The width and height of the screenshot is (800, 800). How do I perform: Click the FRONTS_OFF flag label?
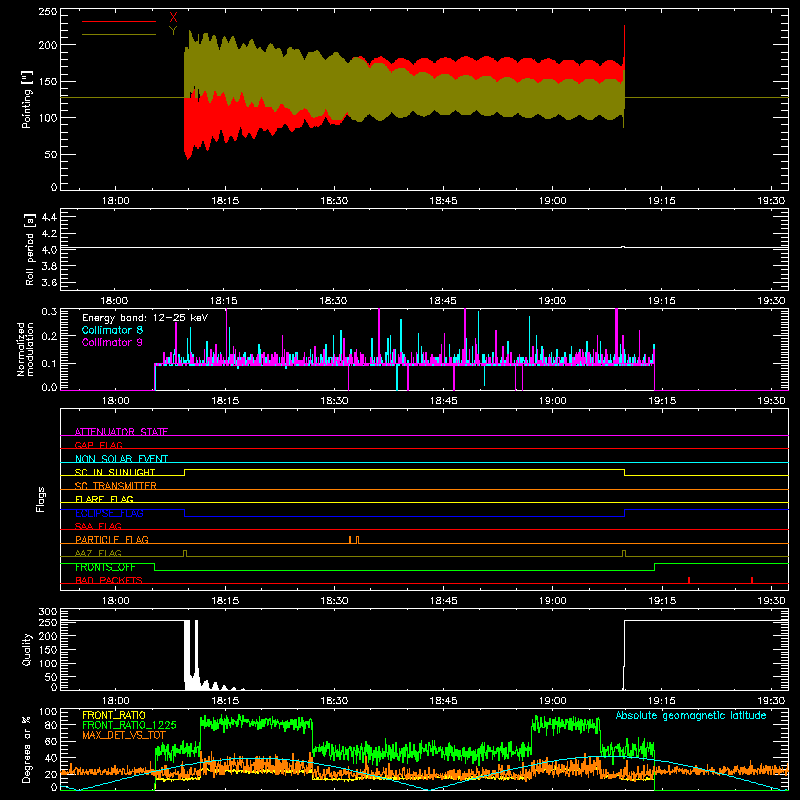105,567
